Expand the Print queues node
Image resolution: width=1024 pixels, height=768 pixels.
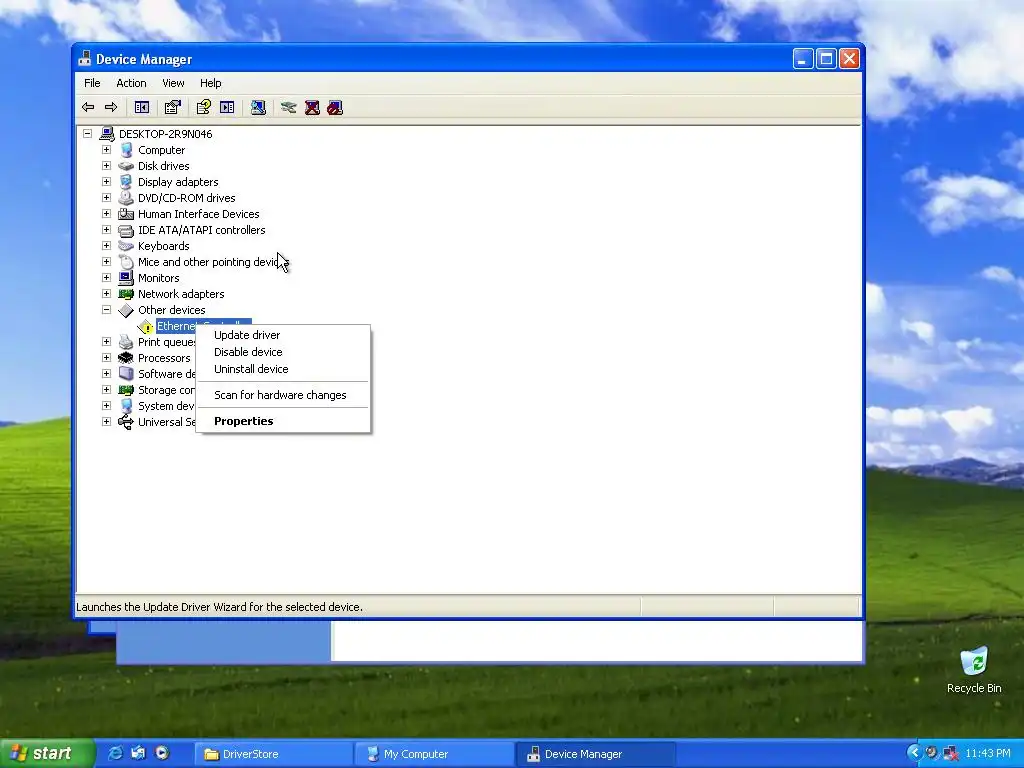[106, 342]
